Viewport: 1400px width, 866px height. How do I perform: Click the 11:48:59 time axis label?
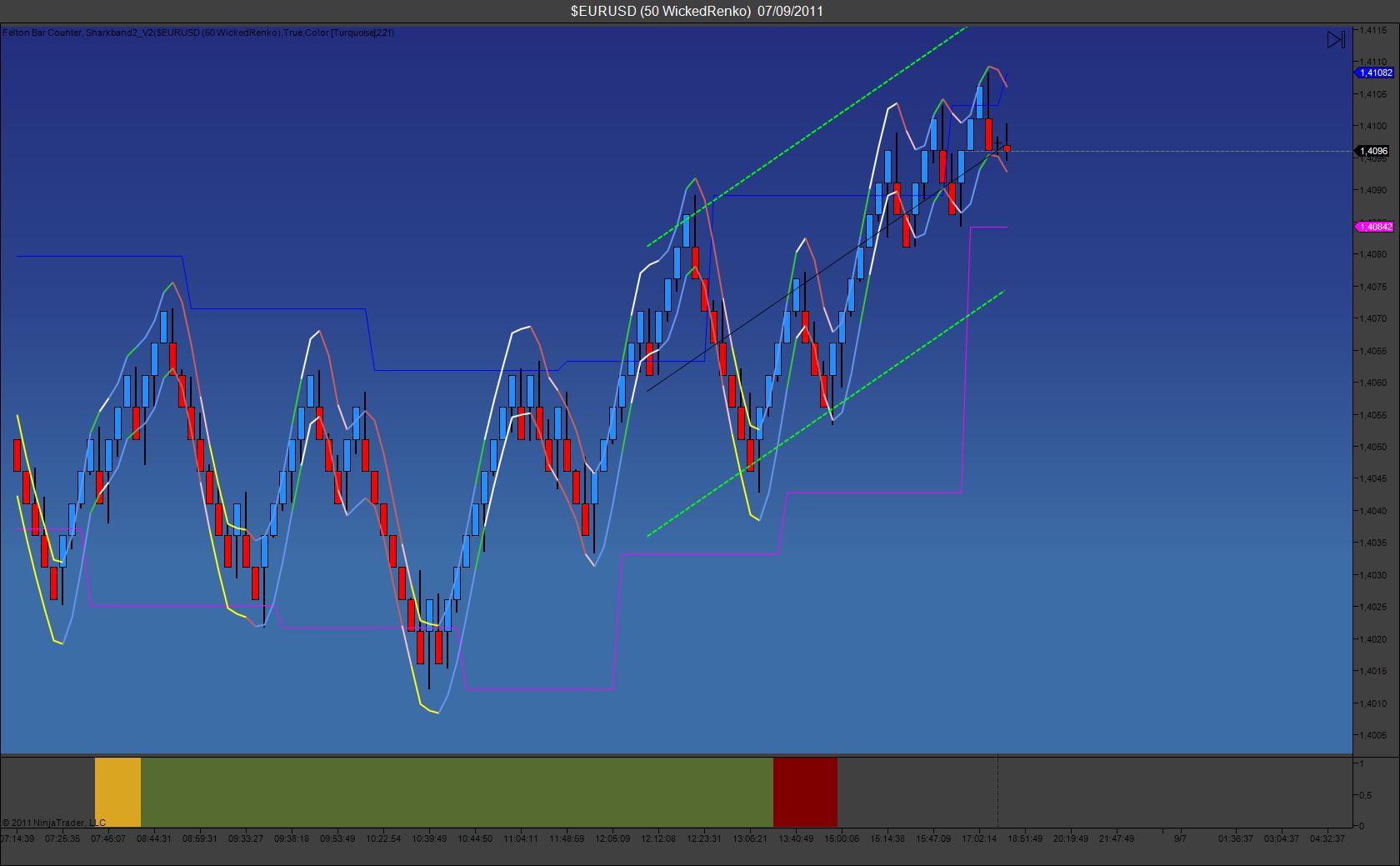[x=567, y=838]
